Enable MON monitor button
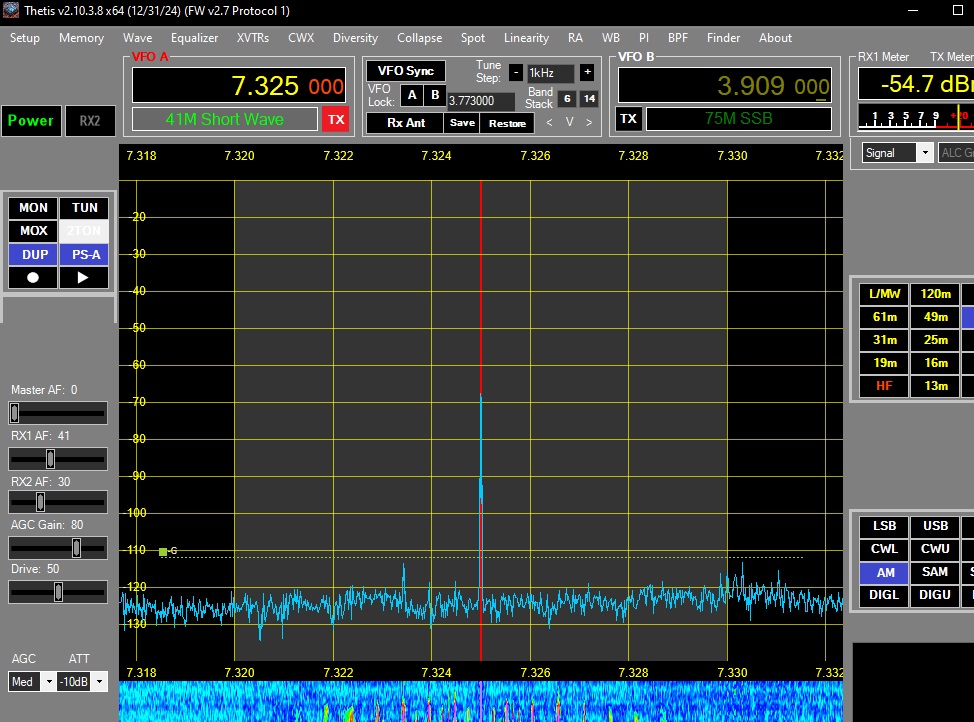The image size is (974, 722). pyautogui.click(x=33, y=208)
